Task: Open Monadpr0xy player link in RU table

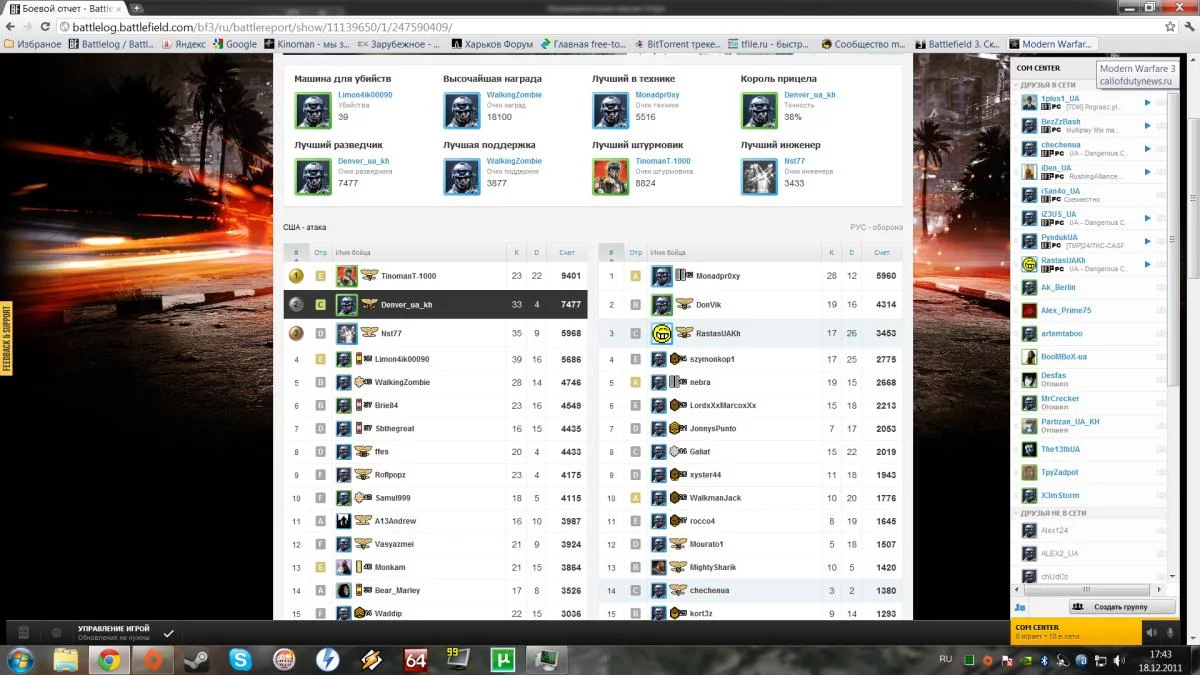Action: click(x=718, y=276)
